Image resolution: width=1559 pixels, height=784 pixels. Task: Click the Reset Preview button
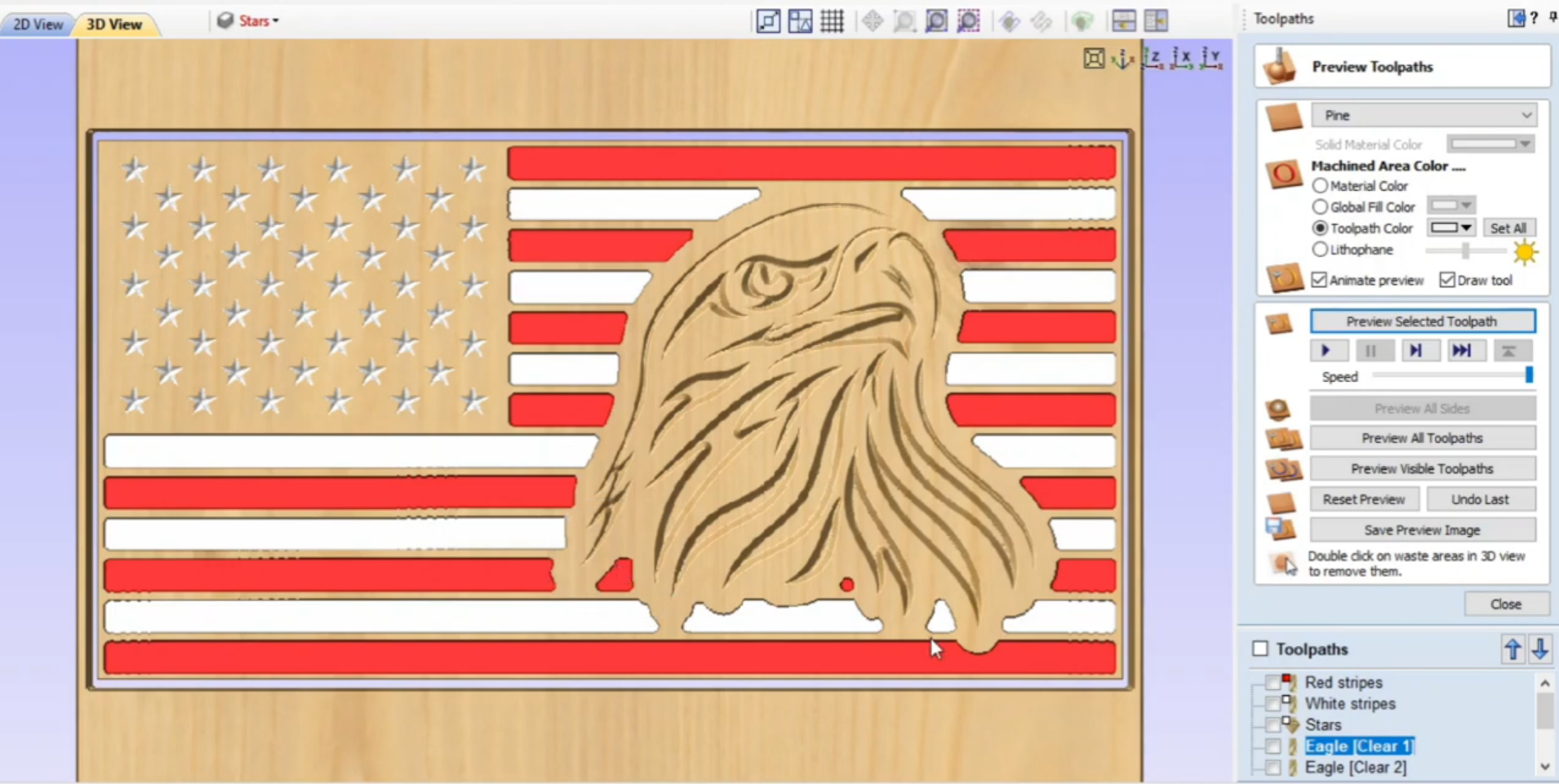[x=1364, y=499]
